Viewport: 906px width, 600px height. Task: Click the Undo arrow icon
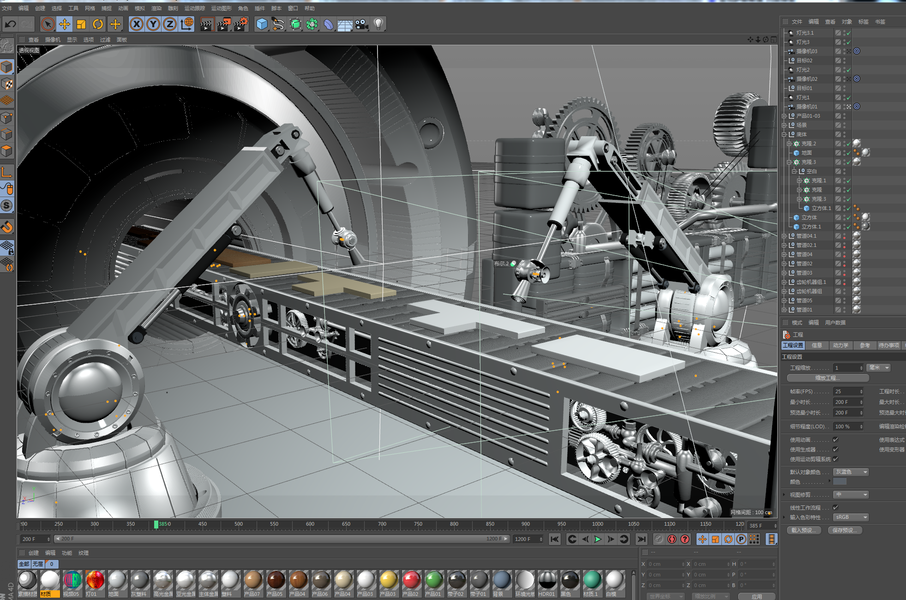[x=9, y=23]
